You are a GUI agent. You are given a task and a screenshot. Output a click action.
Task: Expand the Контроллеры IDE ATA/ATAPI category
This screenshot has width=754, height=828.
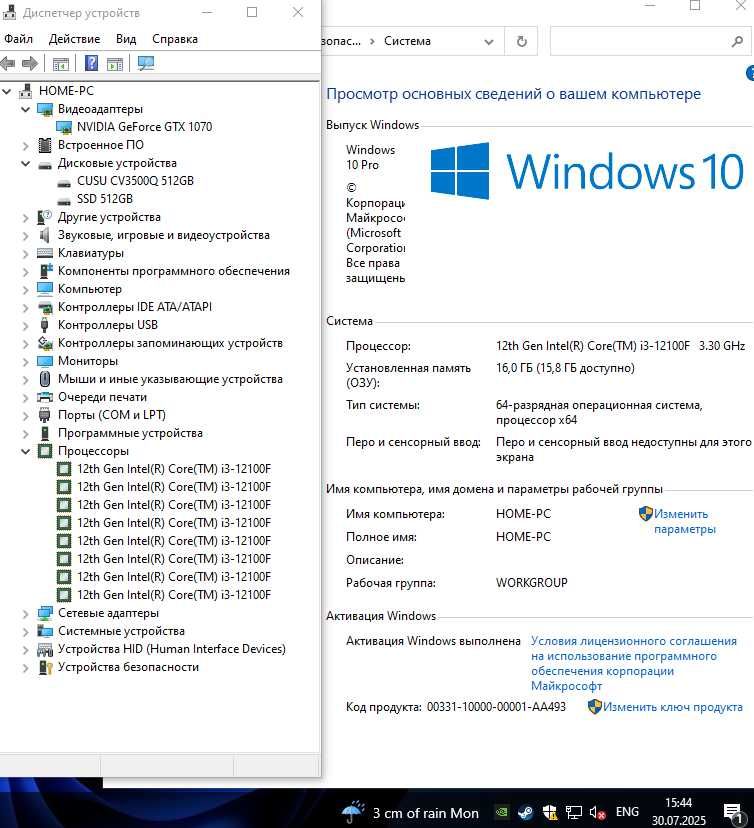25,307
